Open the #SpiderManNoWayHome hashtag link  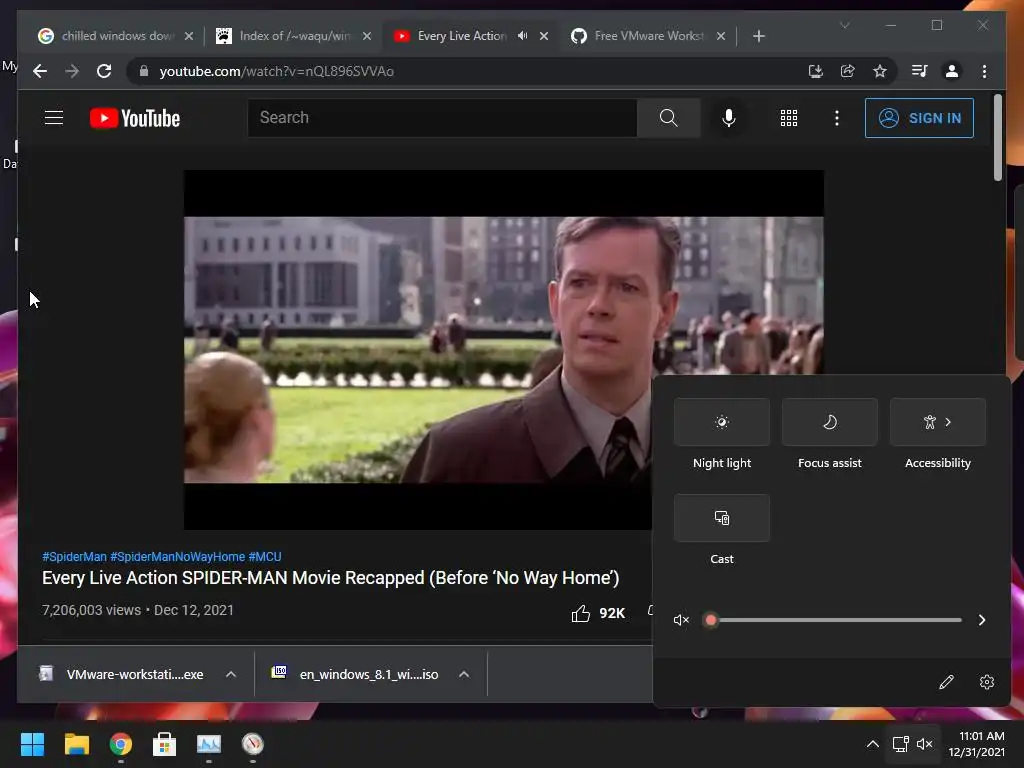[x=178, y=556]
